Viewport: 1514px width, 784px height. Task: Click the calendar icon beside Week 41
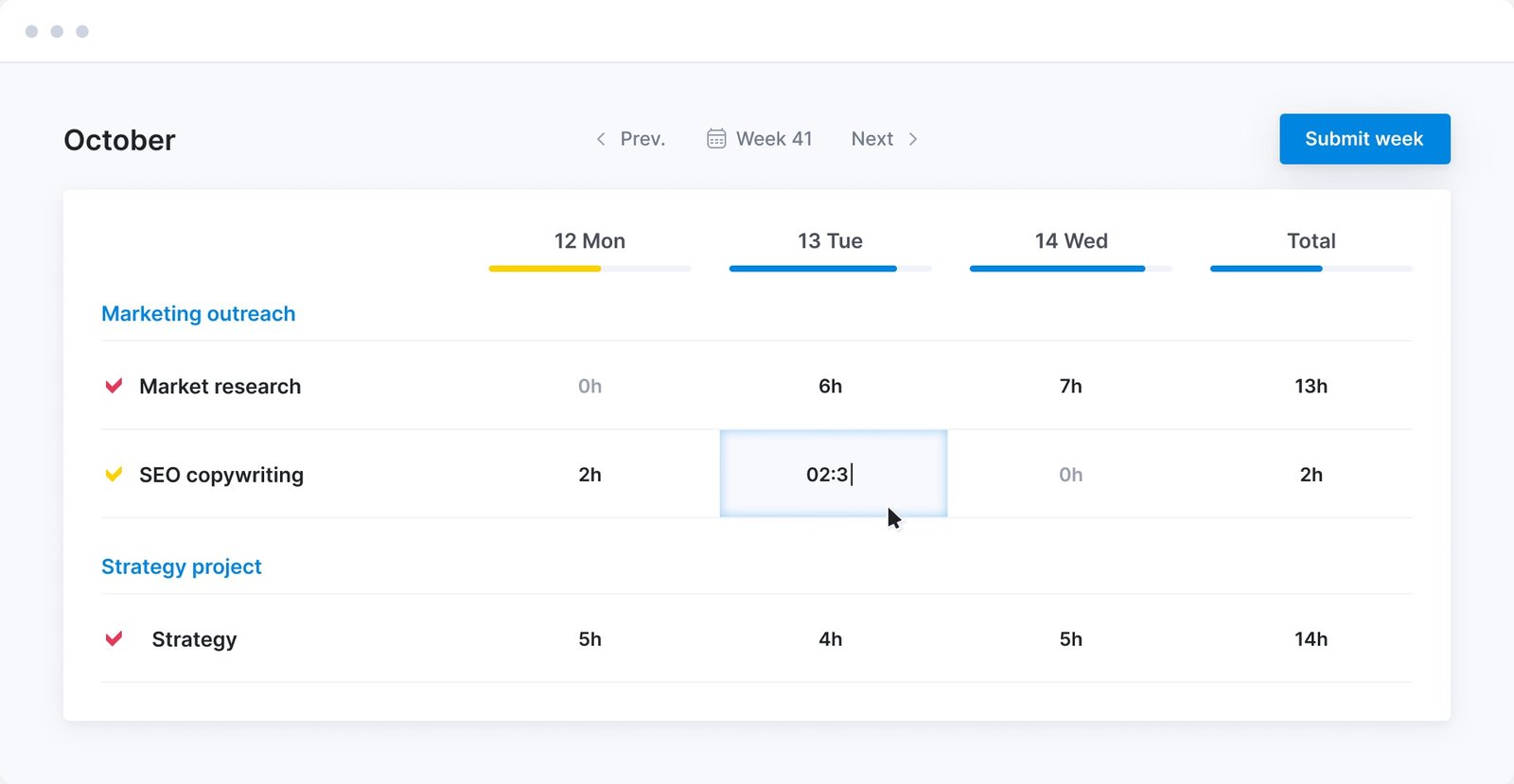pos(716,139)
